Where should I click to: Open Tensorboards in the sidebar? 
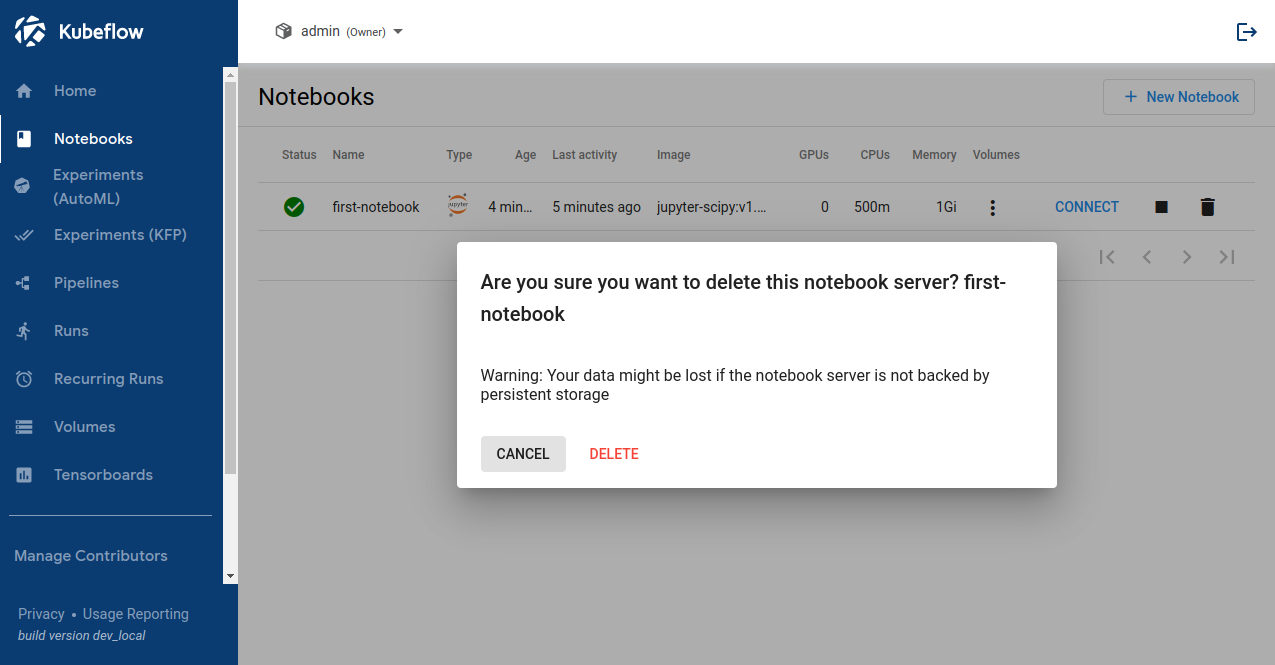click(103, 475)
